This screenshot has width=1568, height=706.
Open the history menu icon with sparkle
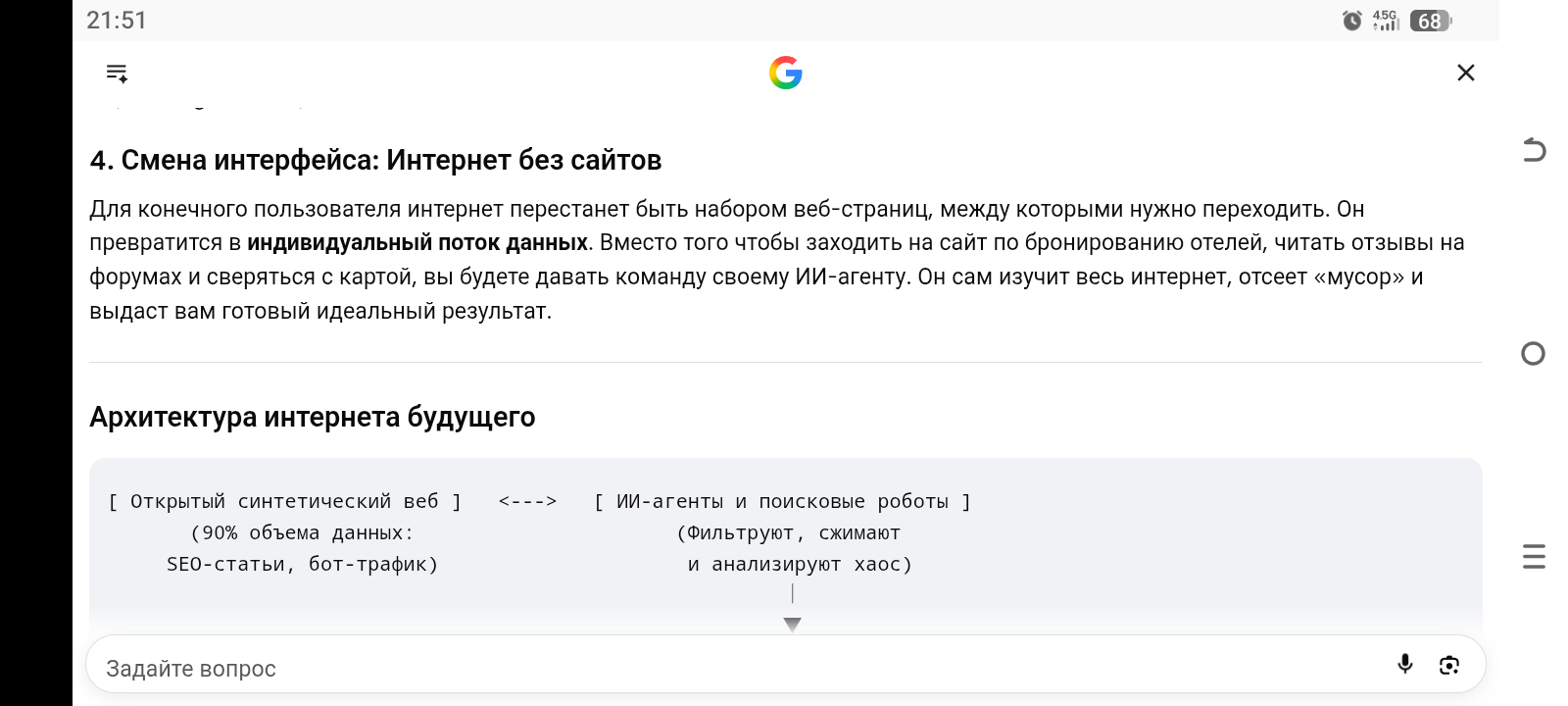(x=117, y=73)
